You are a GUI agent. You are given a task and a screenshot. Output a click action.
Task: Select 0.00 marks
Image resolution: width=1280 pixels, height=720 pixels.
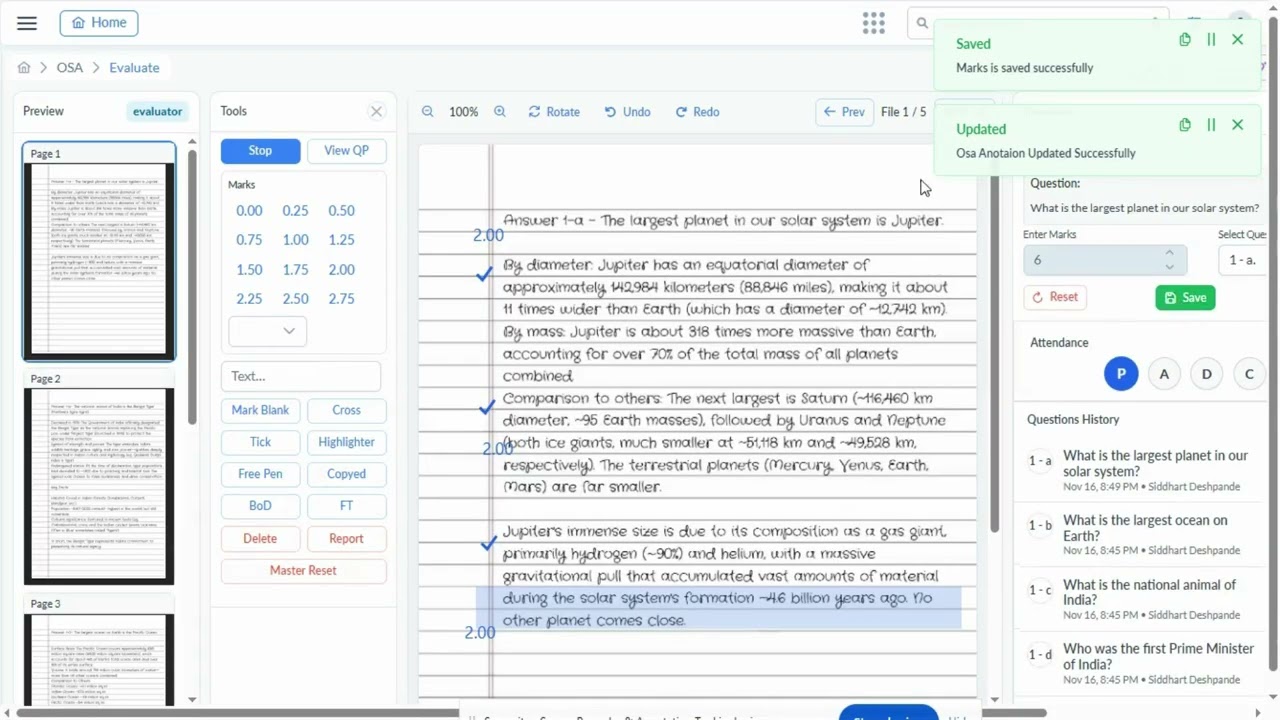(249, 211)
